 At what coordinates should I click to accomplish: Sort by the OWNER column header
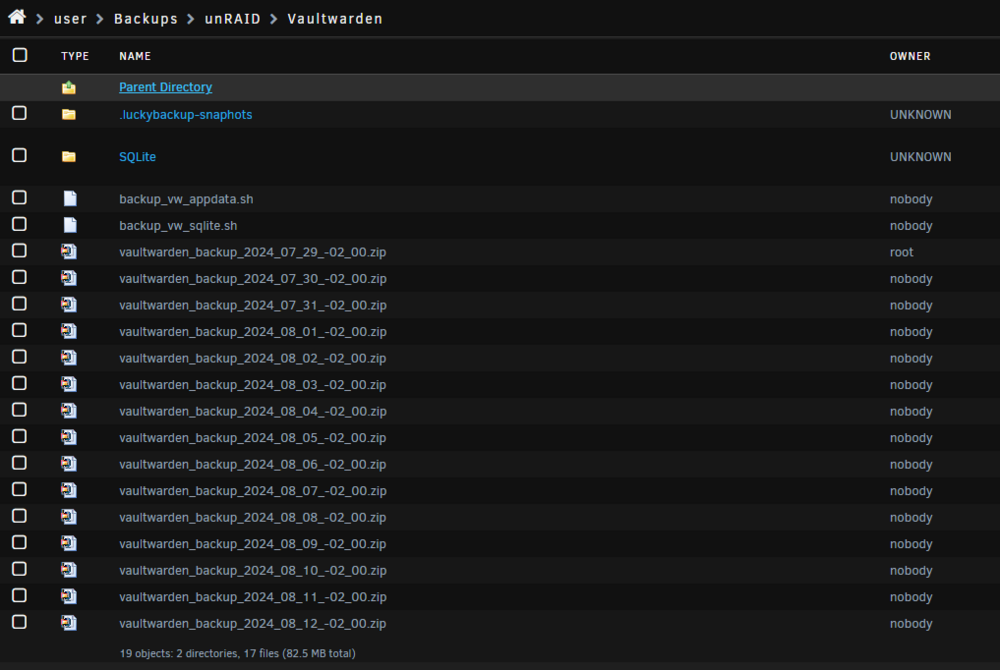910,56
